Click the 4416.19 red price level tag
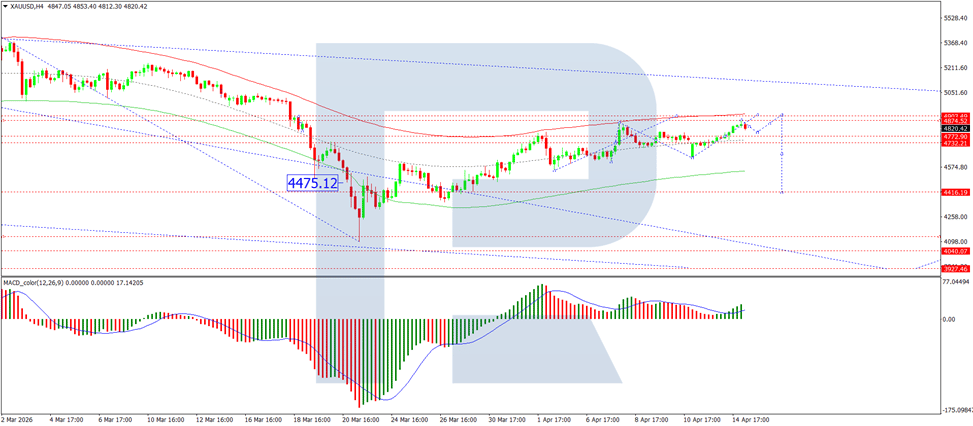This screenshot has height=426, width=973. click(956, 192)
